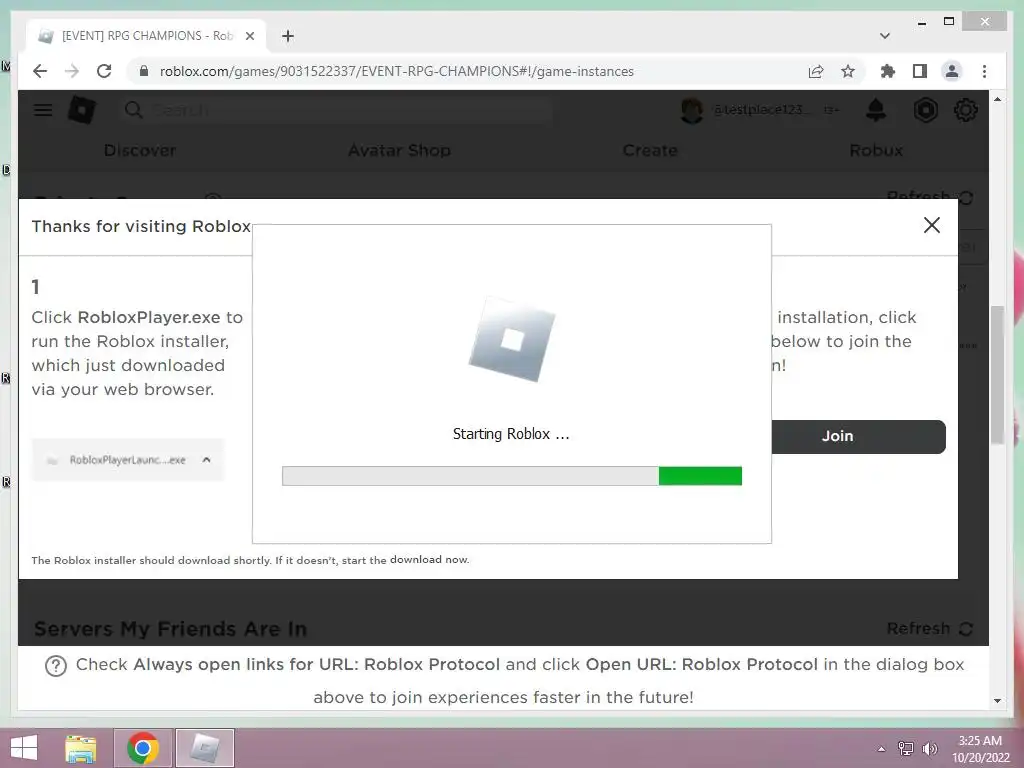Close the Thanks for visiting Roblox dialog
This screenshot has width=1024, height=768.
tap(932, 225)
